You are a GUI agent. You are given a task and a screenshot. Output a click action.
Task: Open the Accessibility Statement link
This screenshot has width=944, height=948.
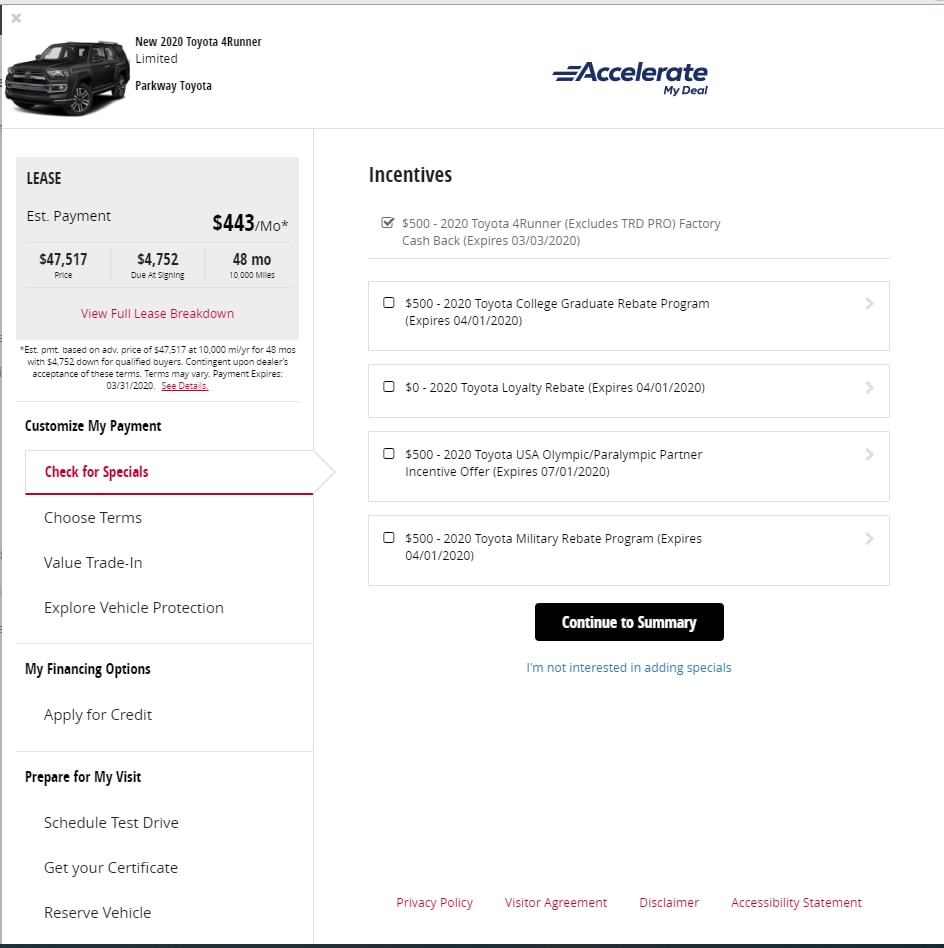[x=796, y=903]
